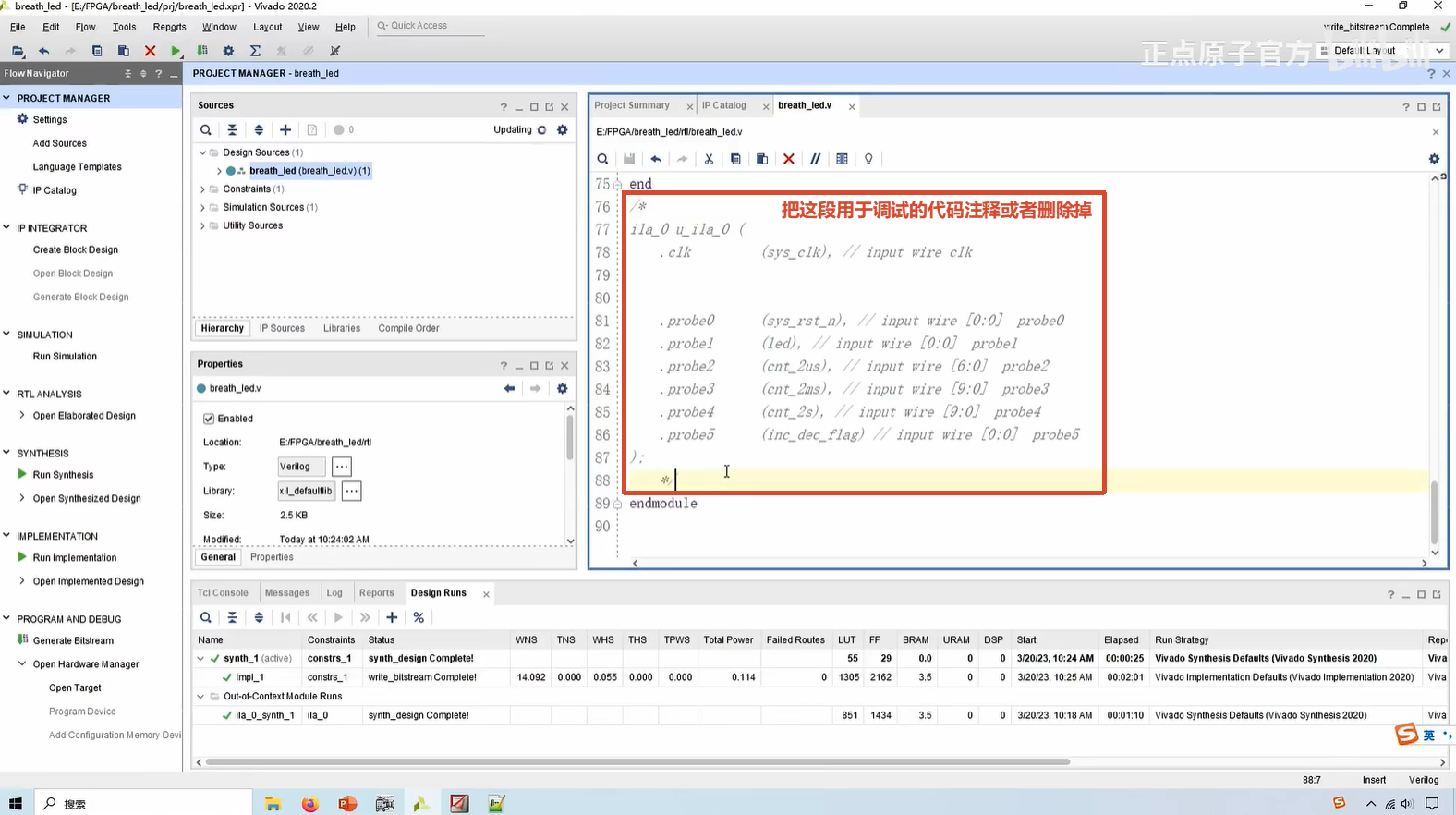This screenshot has height=815, width=1456.
Task: Open the Compile Order tab
Action: [408, 328]
